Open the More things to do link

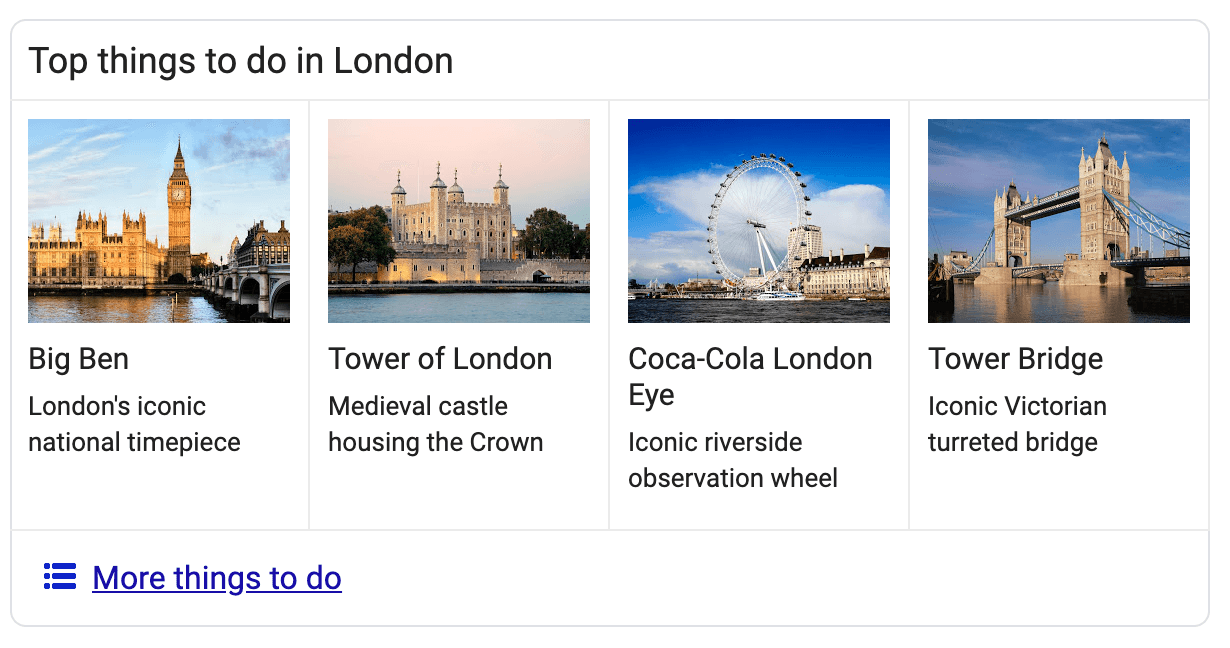click(216, 578)
